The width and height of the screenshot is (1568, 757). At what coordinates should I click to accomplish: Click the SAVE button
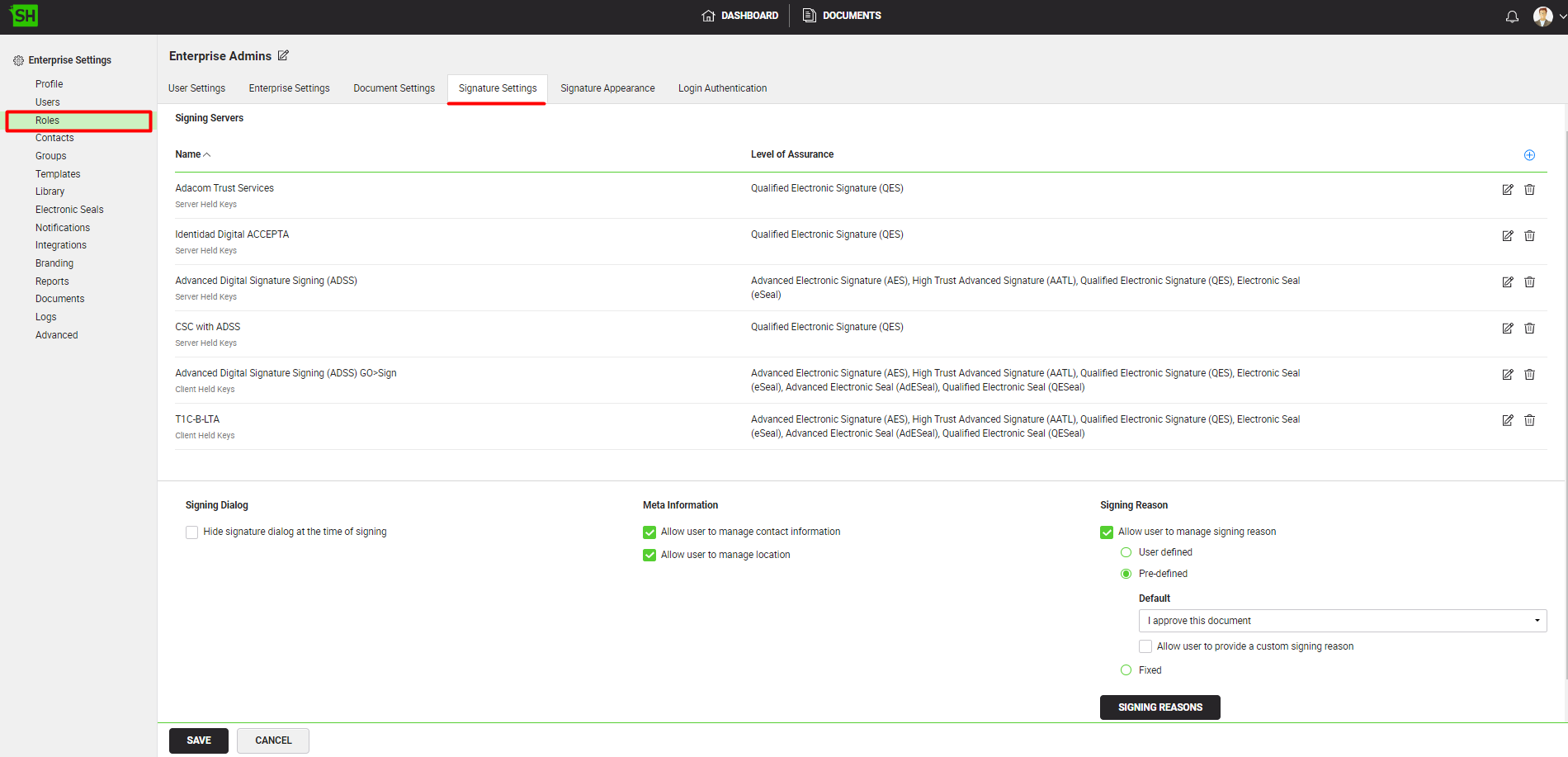tap(199, 740)
